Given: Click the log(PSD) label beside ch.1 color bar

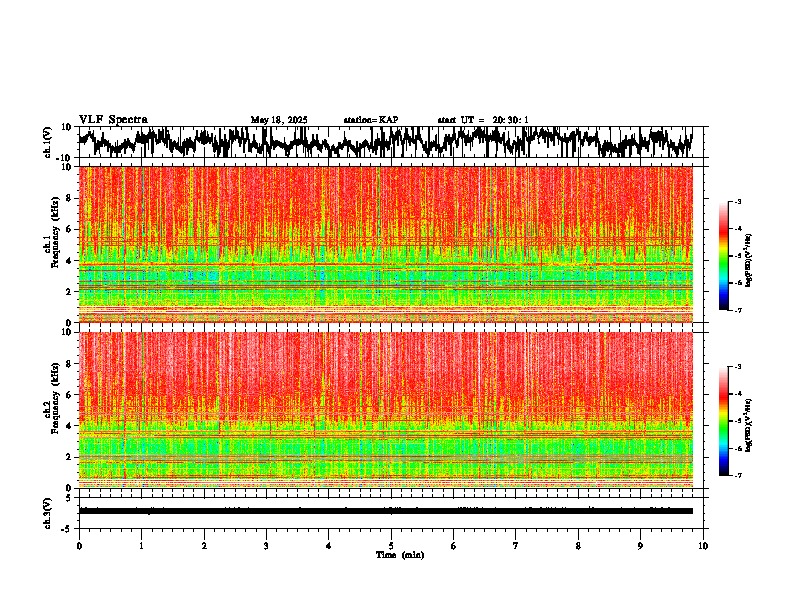Looking at the screenshot, I should click(x=749, y=260).
